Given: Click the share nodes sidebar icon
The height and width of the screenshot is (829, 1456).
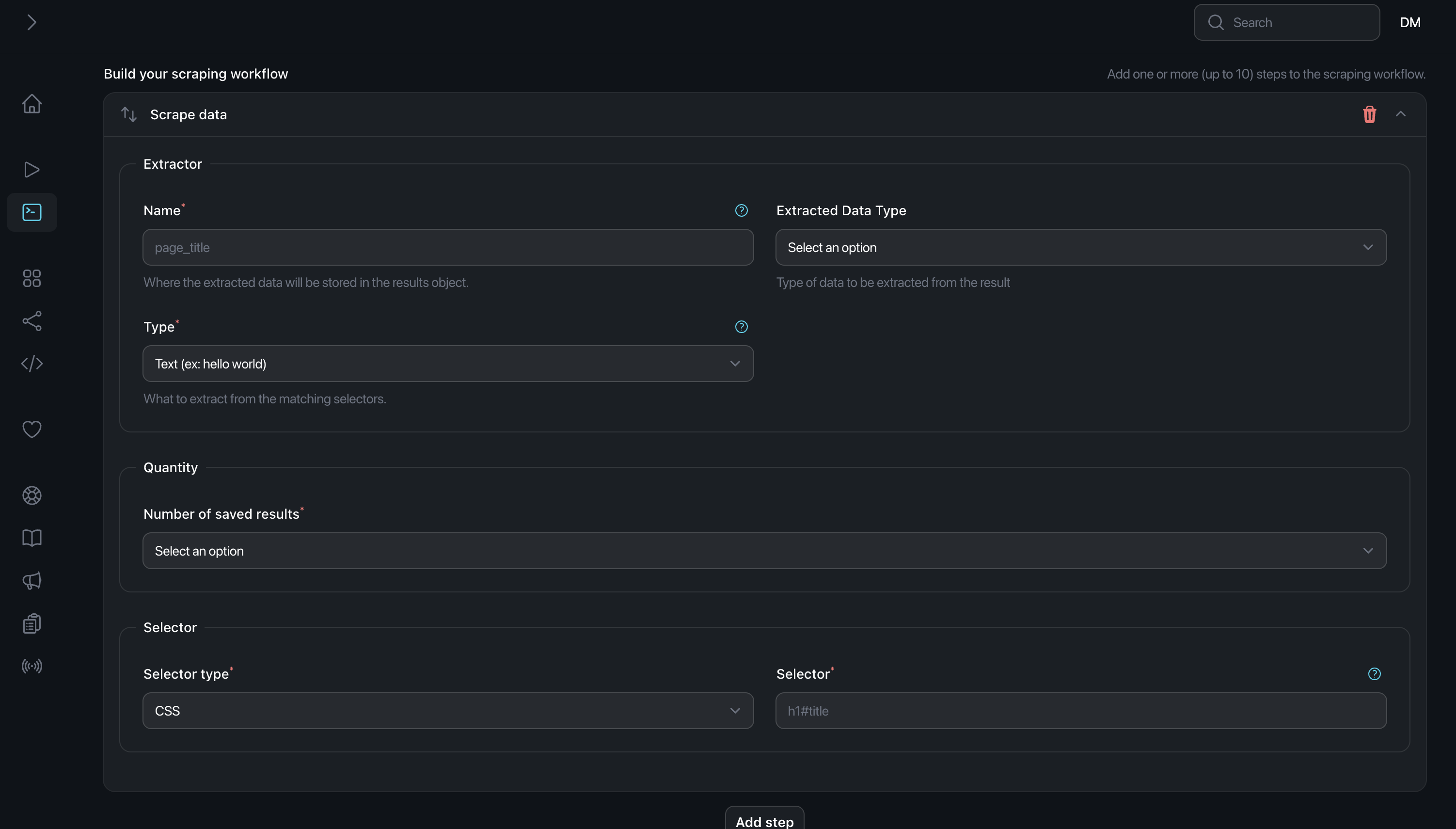Looking at the screenshot, I should point(32,321).
